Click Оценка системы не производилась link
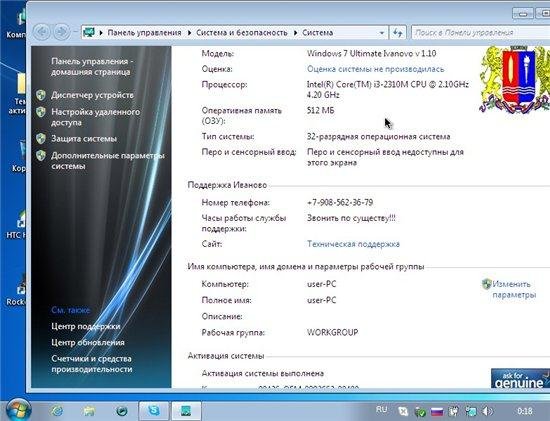The image size is (550, 421). click(376, 69)
